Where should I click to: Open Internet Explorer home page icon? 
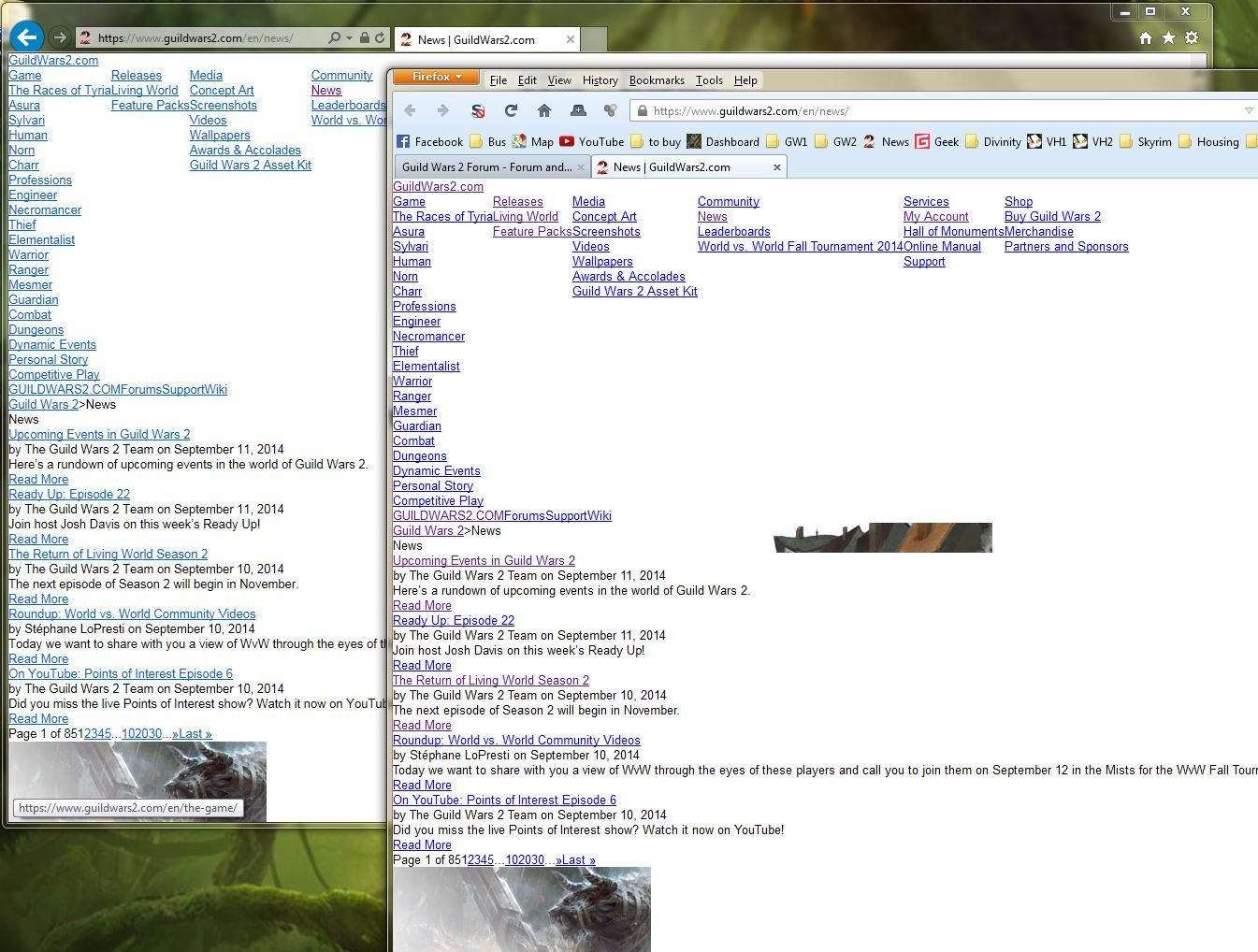(x=1146, y=38)
